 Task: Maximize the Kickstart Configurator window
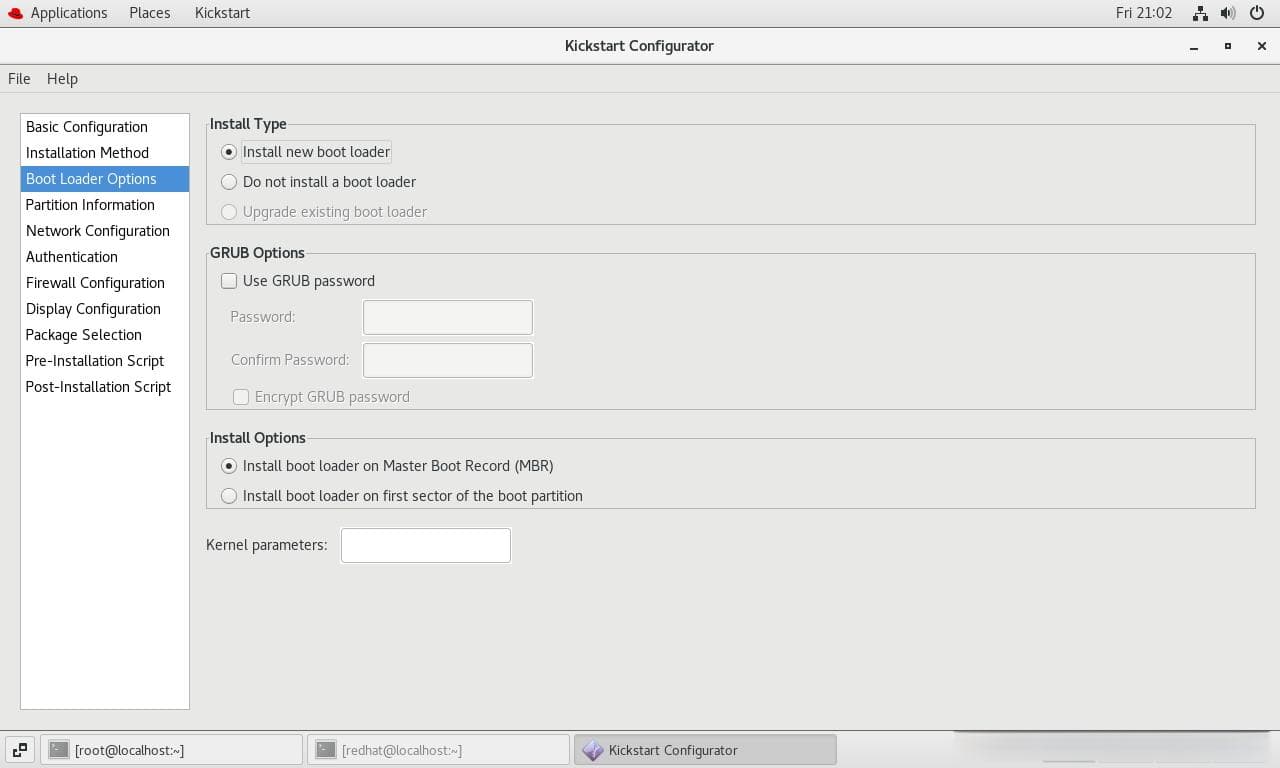pyautogui.click(x=1228, y=46)
